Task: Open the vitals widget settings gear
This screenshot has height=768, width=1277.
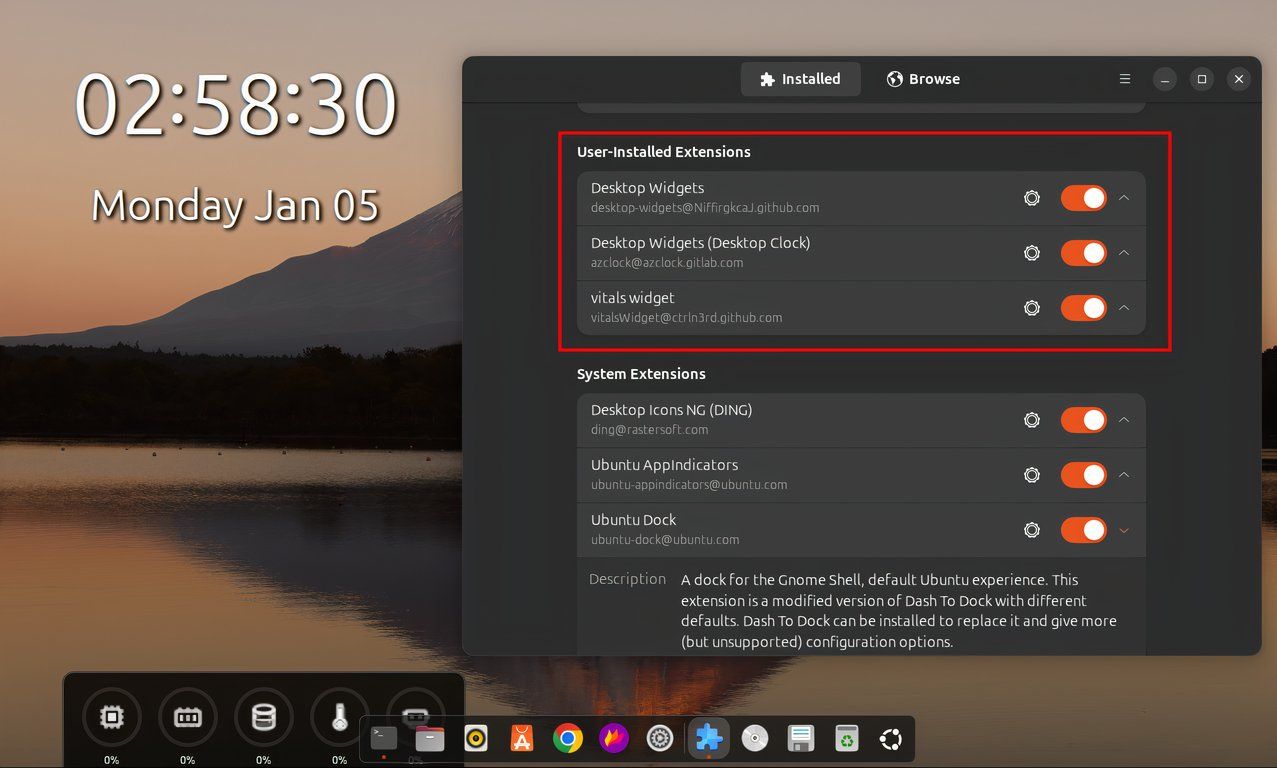Action: 1031,308
